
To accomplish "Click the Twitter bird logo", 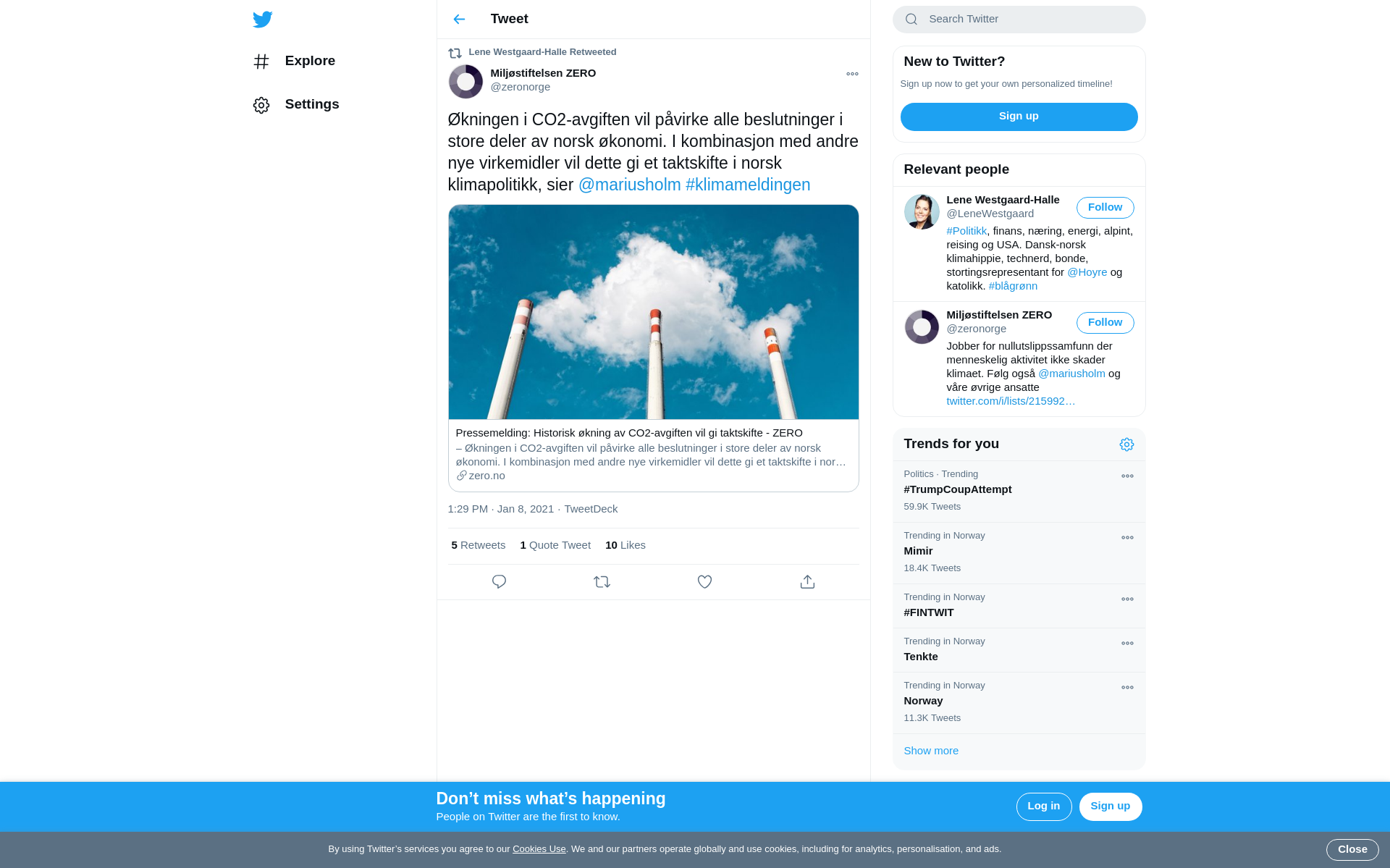I will coord(262,19).
